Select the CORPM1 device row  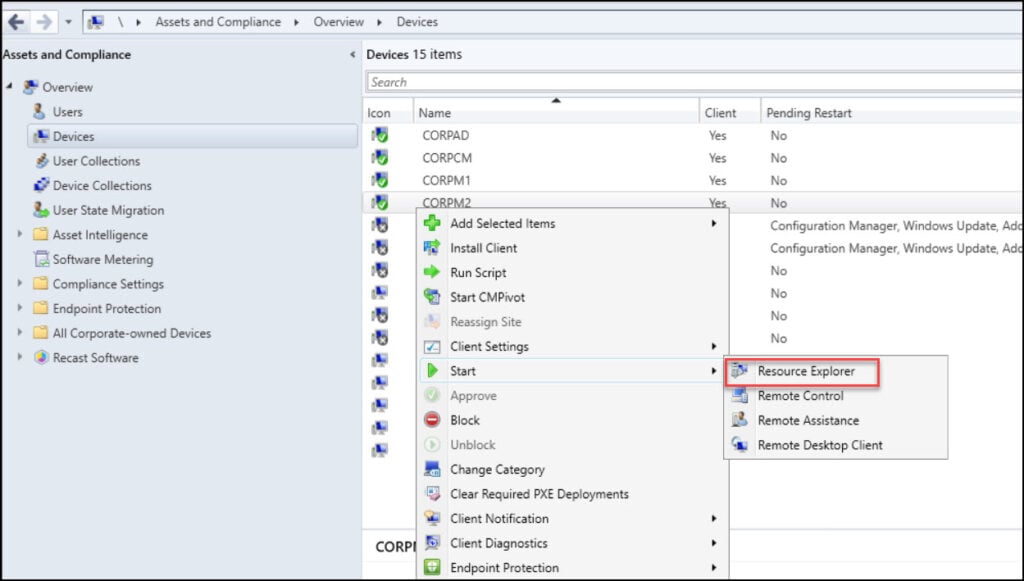tap(692, 181)
